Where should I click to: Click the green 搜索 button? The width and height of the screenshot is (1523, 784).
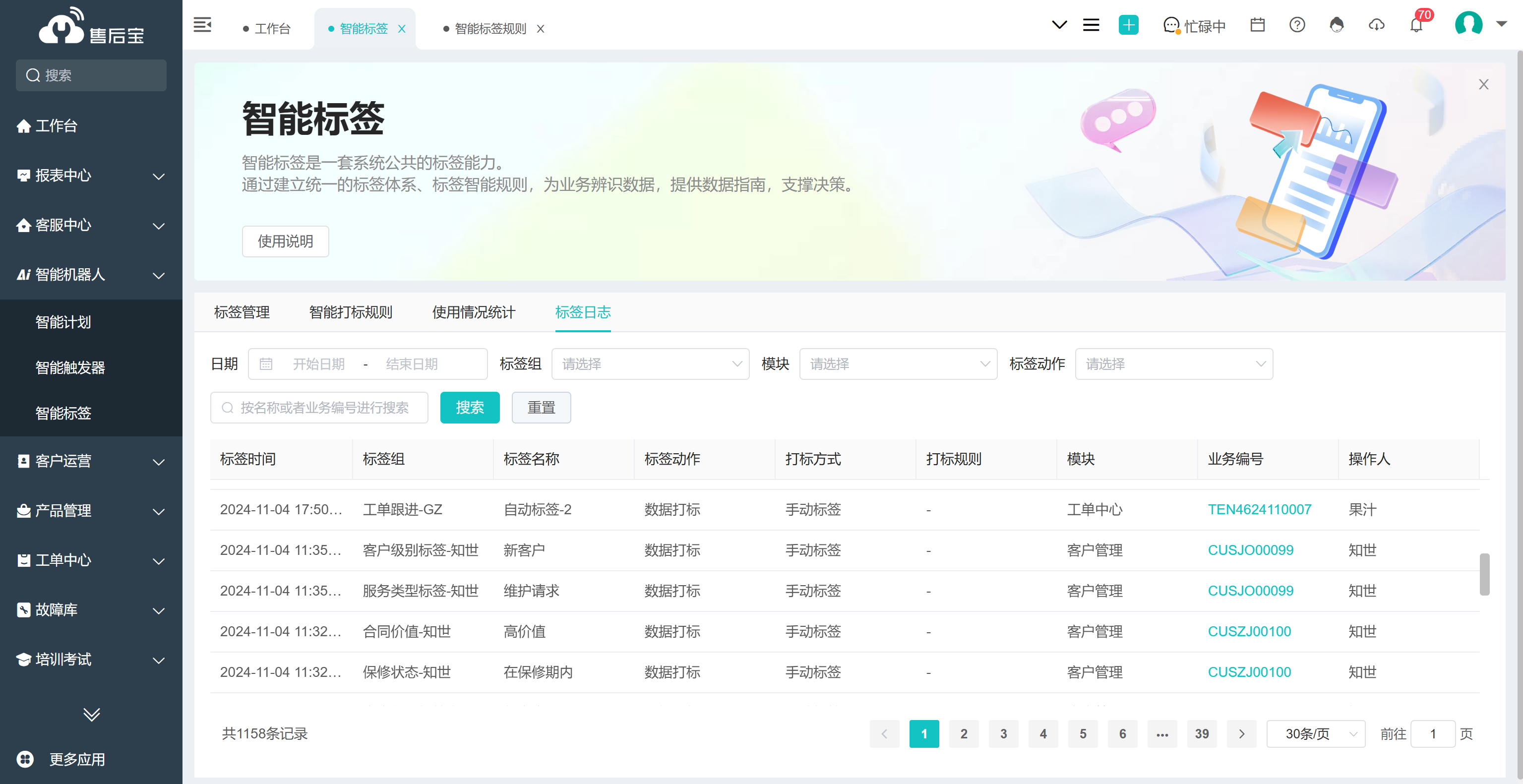pos(470,408)
